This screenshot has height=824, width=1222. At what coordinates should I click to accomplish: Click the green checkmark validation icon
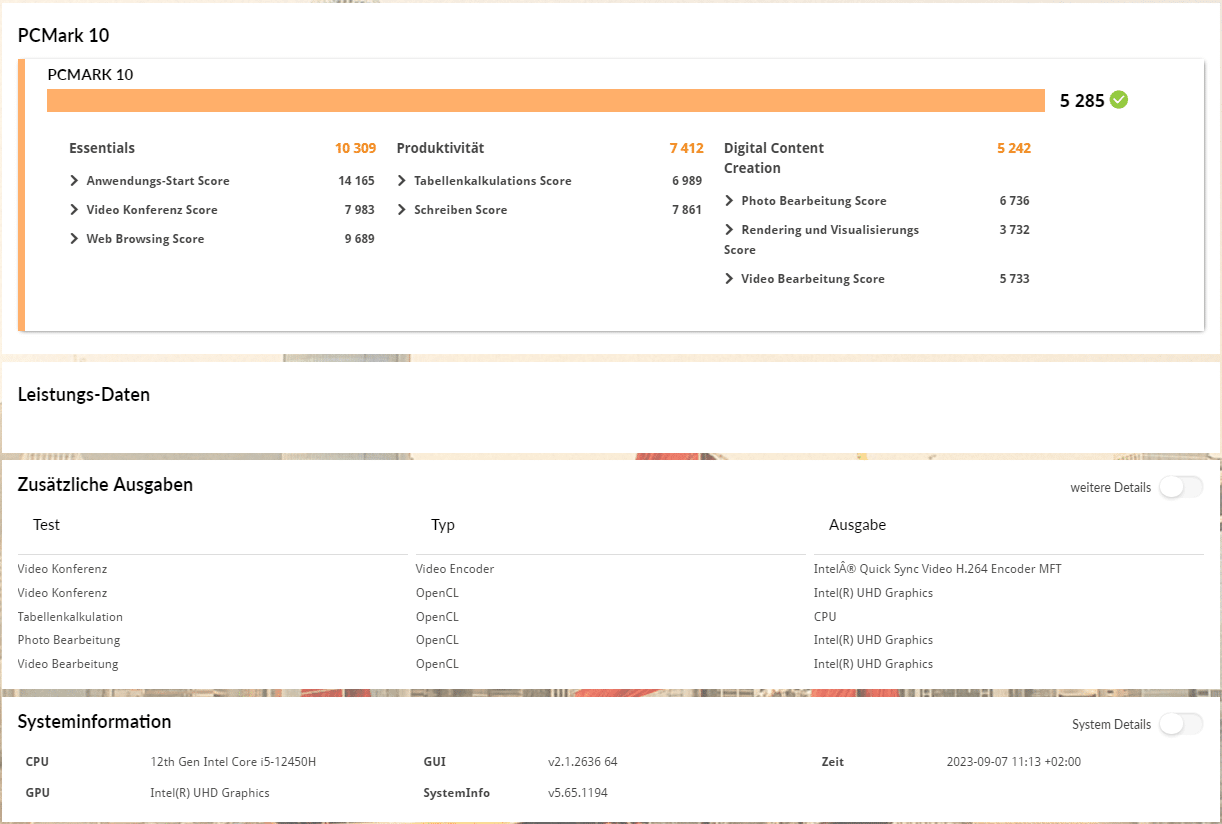click(1119, 100)
